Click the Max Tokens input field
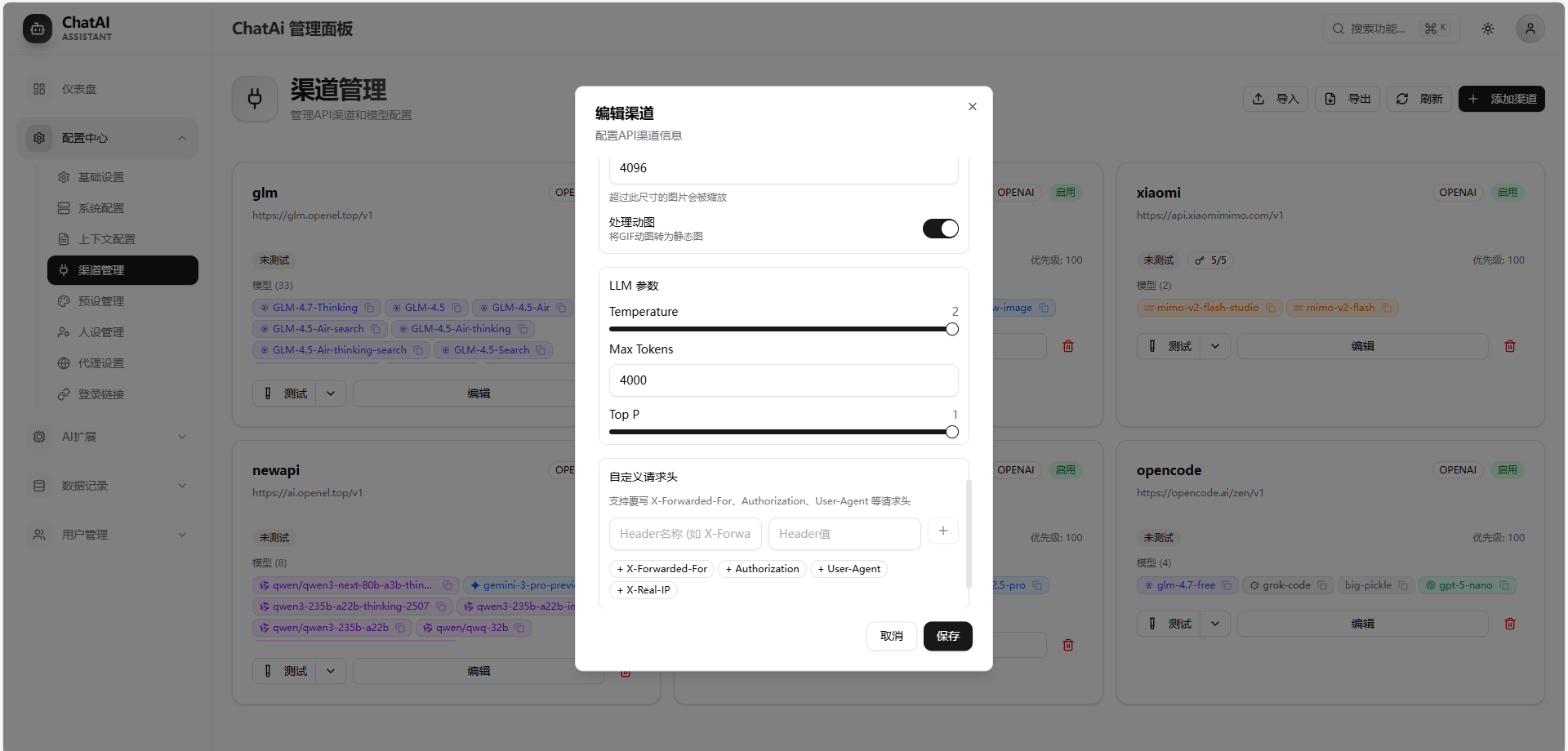Image resolution: width=1568 pixels, height=751 pixels. click(x=783, y=380)
